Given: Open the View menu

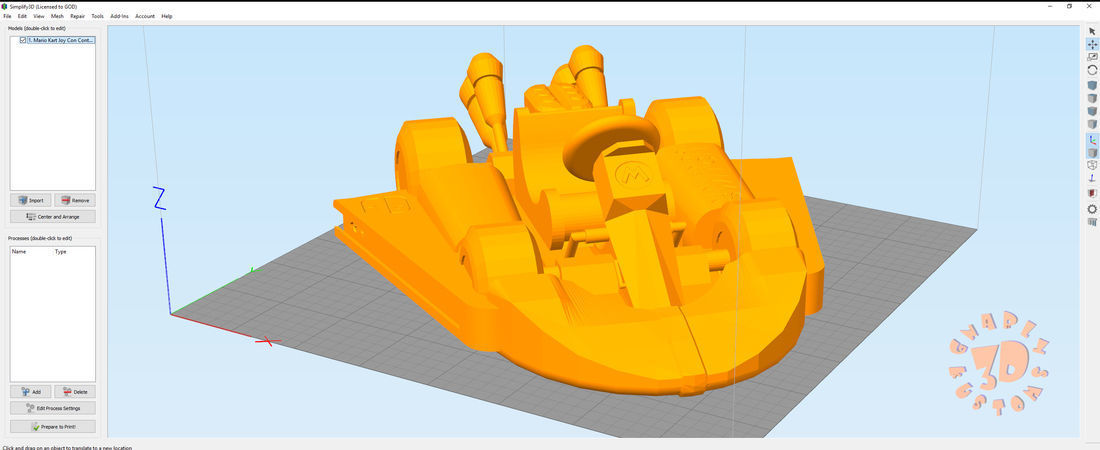Looking at the screenshot, I should [x=39, y=16].
